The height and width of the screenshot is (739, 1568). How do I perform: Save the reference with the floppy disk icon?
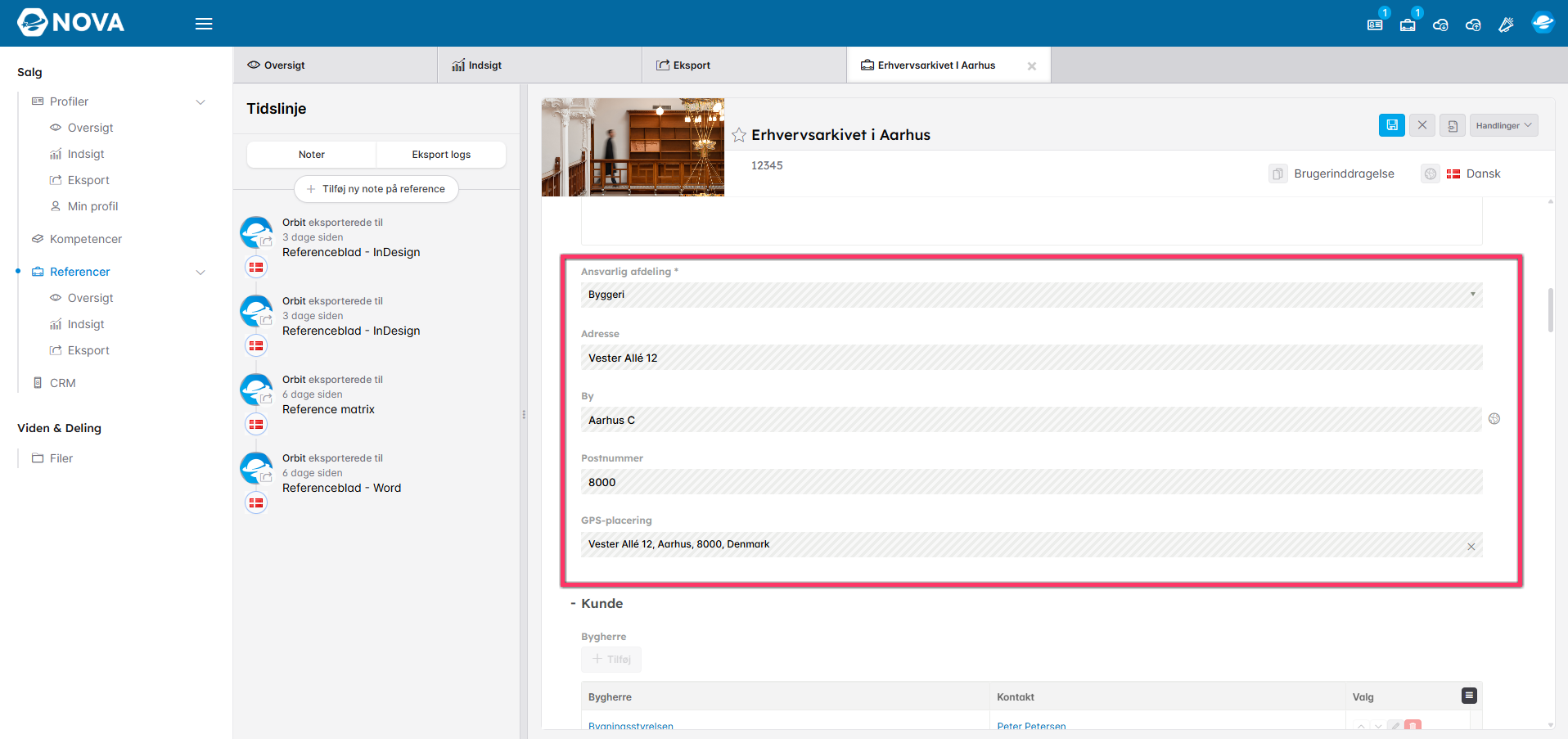click(x=1391, y=125)
